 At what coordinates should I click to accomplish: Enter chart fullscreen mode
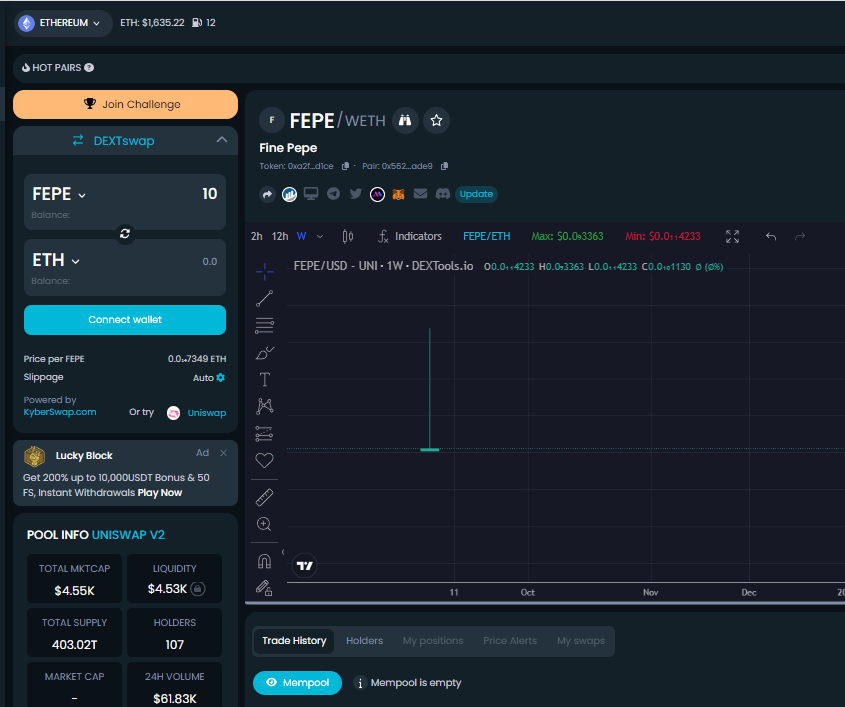[x=732, y=236]
